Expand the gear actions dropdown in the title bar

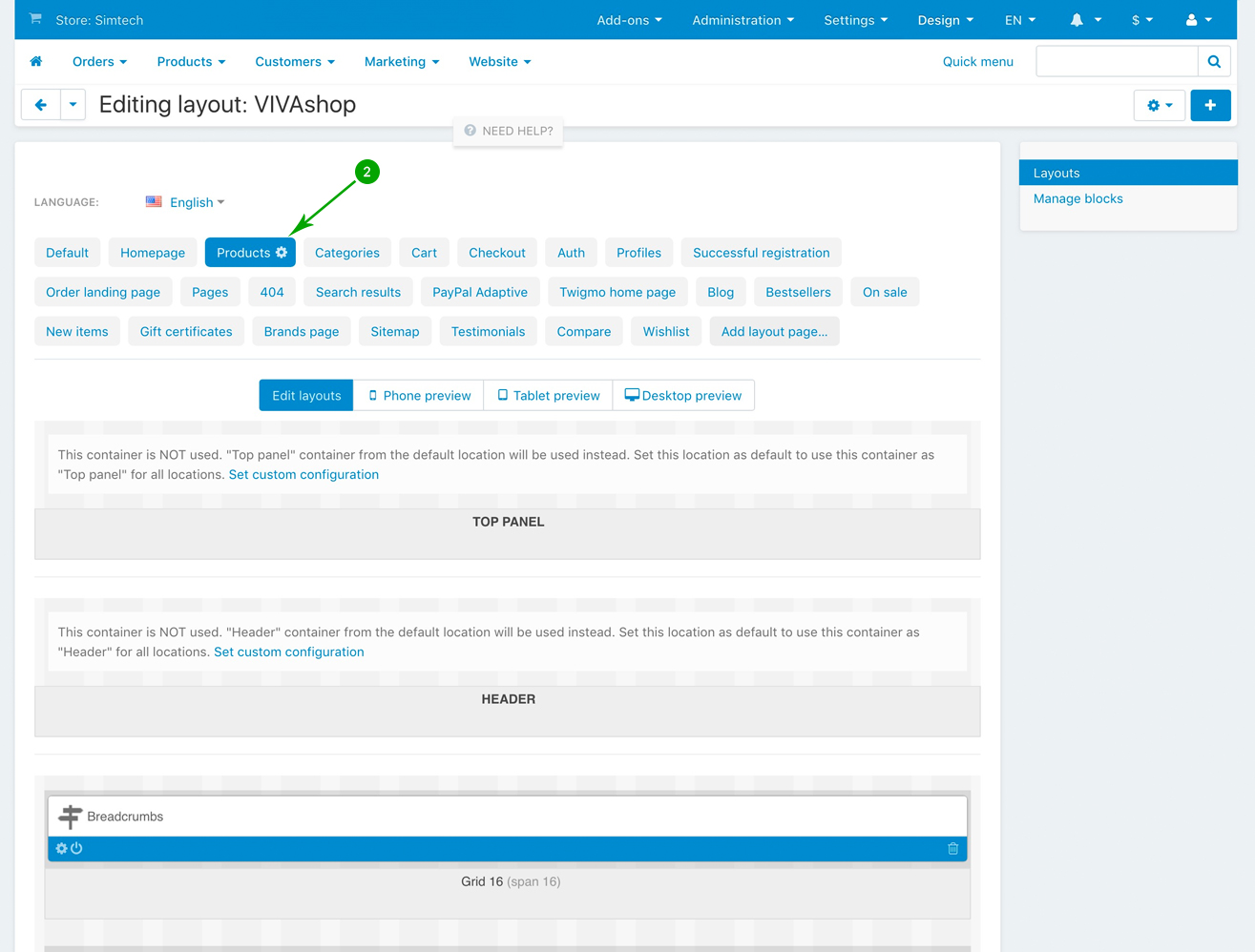coord(1160,105)
